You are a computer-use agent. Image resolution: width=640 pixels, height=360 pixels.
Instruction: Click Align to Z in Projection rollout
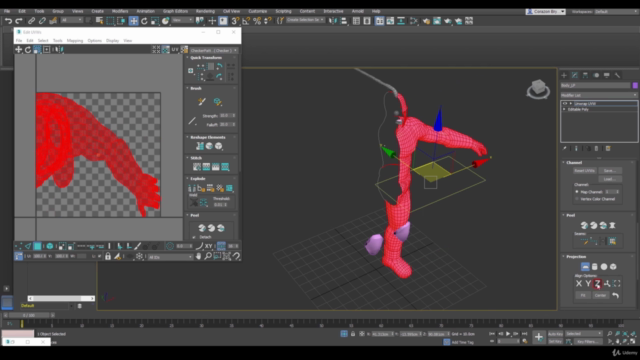pos(598,283)
